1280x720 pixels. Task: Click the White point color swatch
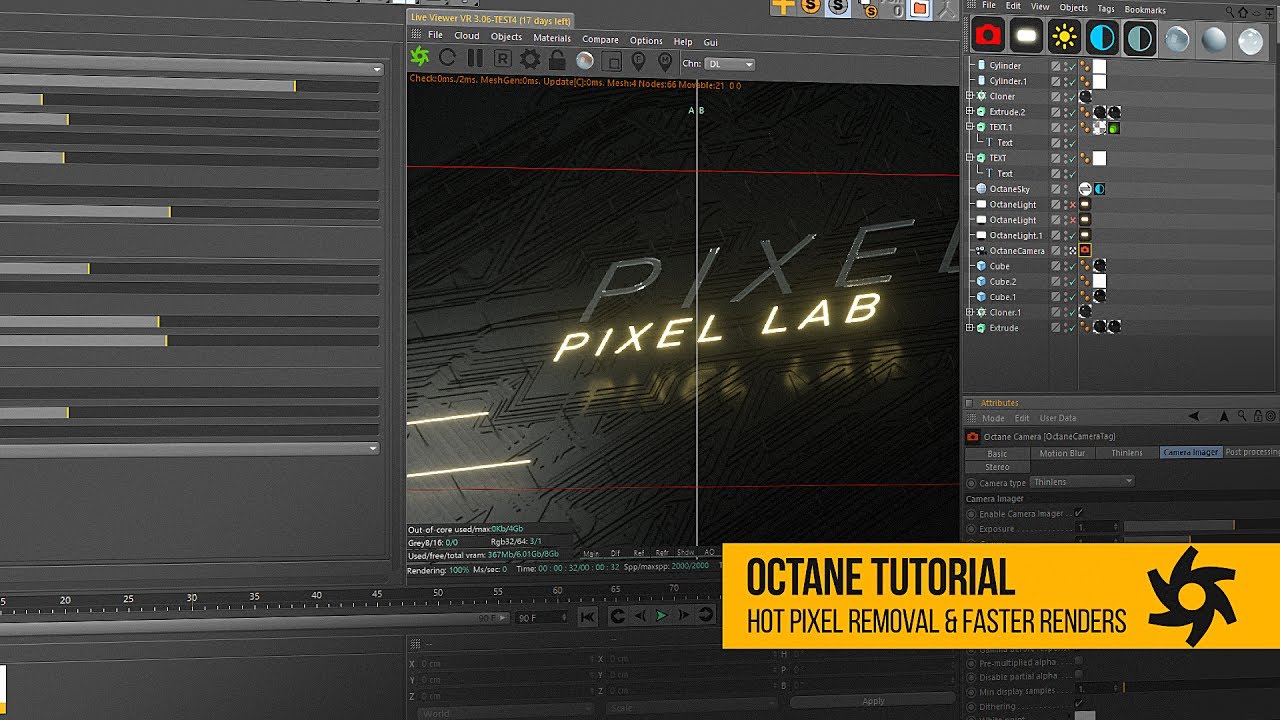coord(1085,716)
